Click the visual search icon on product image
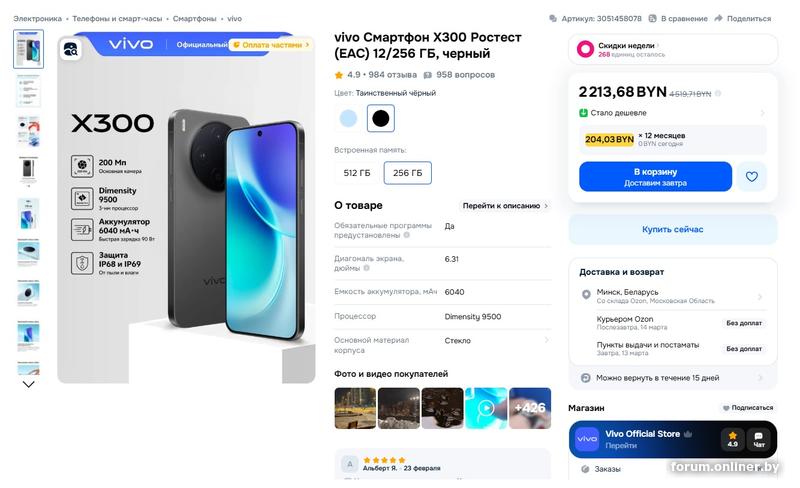Image resolution: width=800 pixels, height=488 pixels. click(x=71, y=48)
